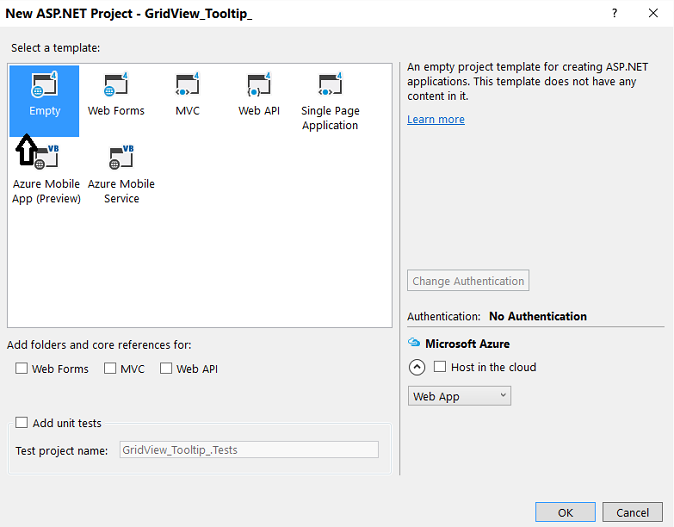Open the Web App dropdown

pyautogui.click(x=459, y=396)
